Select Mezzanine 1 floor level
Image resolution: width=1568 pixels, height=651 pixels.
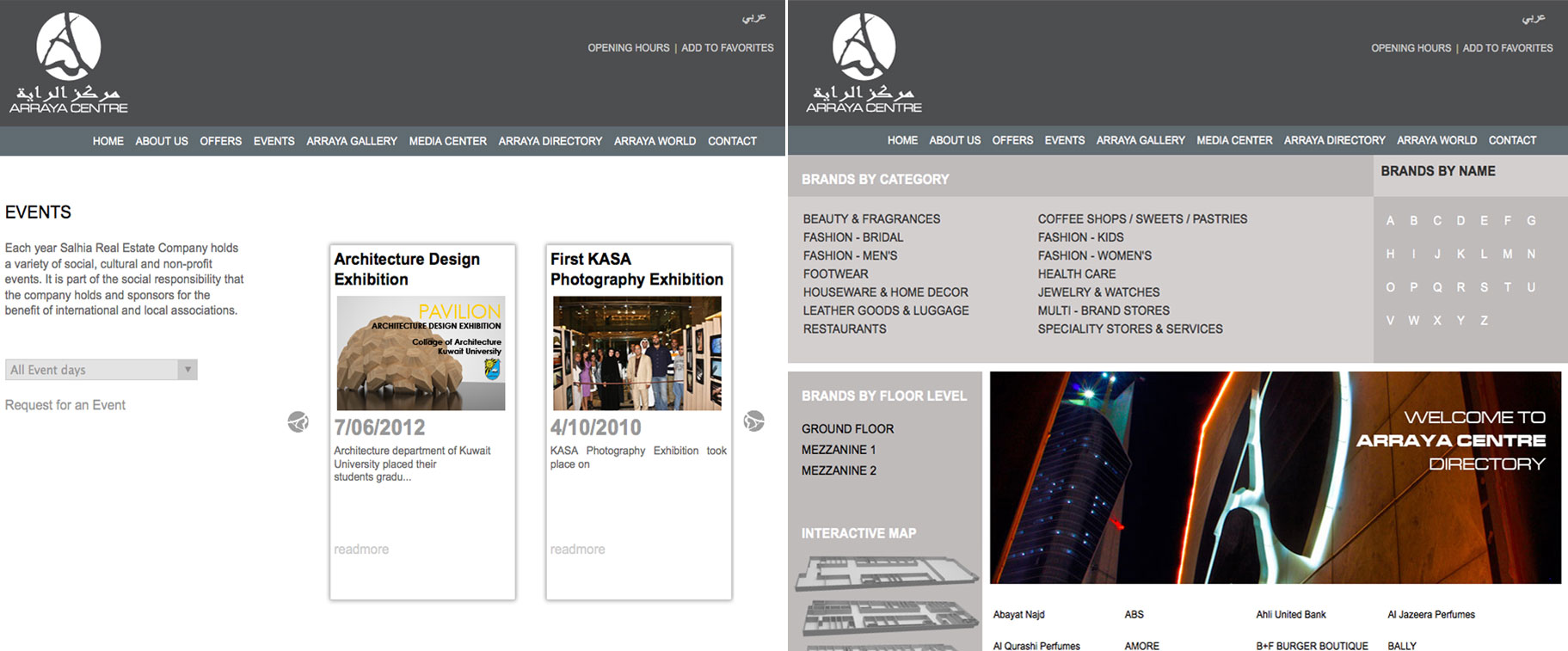click(839, 450)
